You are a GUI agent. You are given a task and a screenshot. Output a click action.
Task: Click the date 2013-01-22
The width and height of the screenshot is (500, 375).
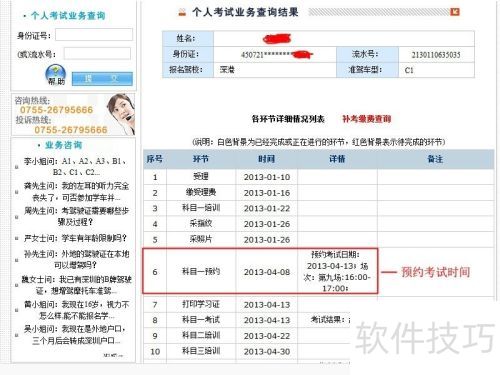[267, 208]
